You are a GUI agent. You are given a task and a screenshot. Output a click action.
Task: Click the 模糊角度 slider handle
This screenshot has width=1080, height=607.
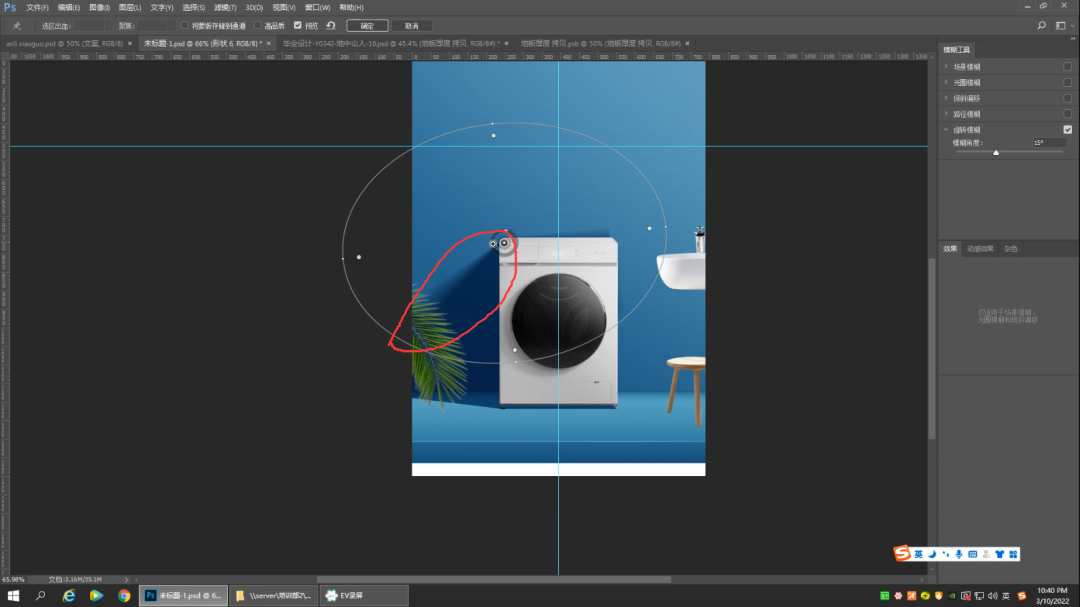pyautogui.click(x=996, y=152)
